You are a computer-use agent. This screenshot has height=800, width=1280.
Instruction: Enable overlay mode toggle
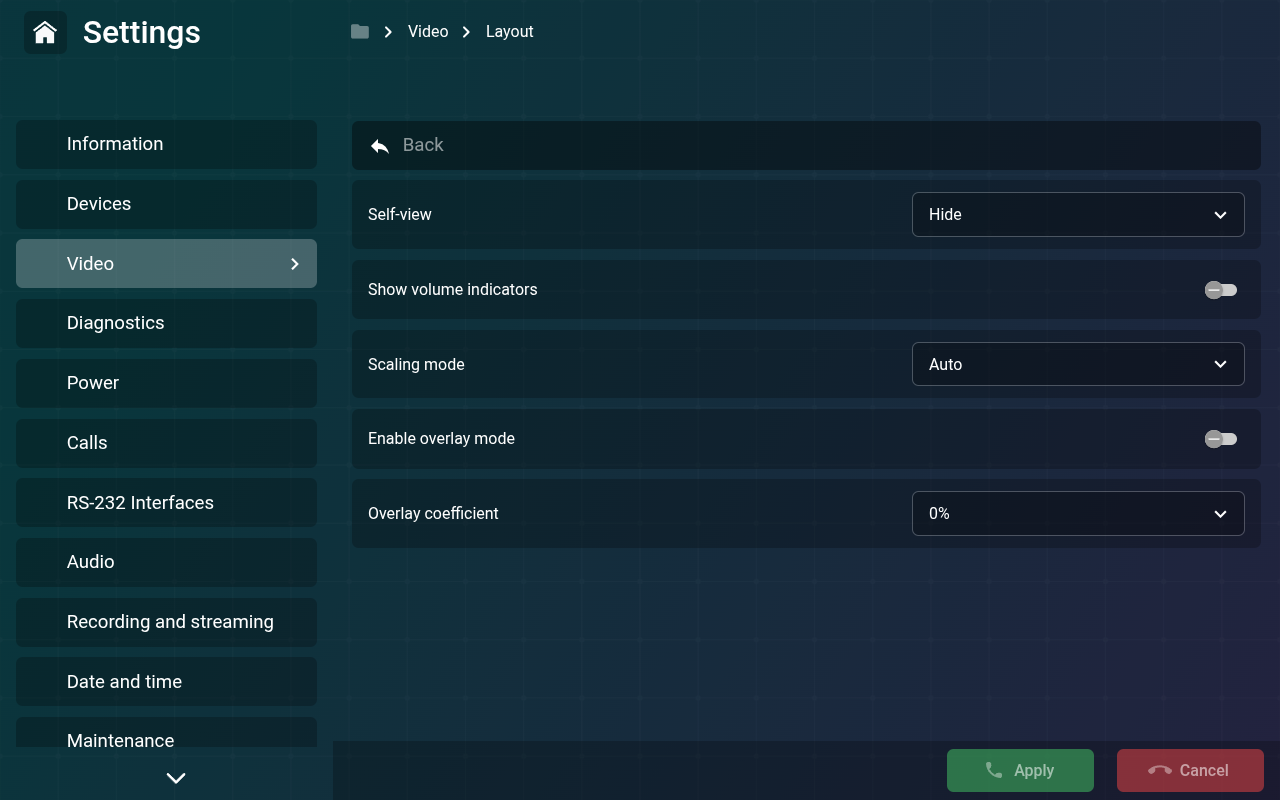[1221, 439]
